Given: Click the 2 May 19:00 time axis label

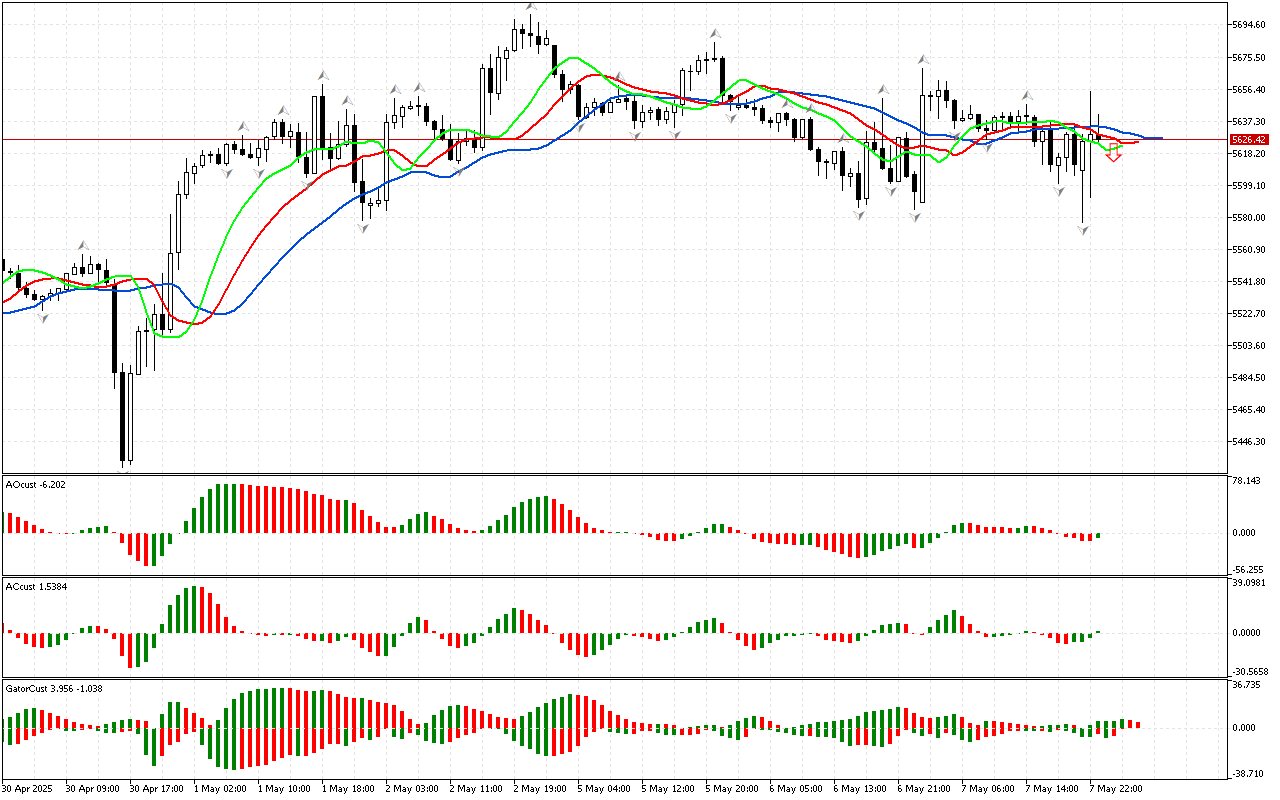Looking at the screenshot, I should click(x=540, y=789).
